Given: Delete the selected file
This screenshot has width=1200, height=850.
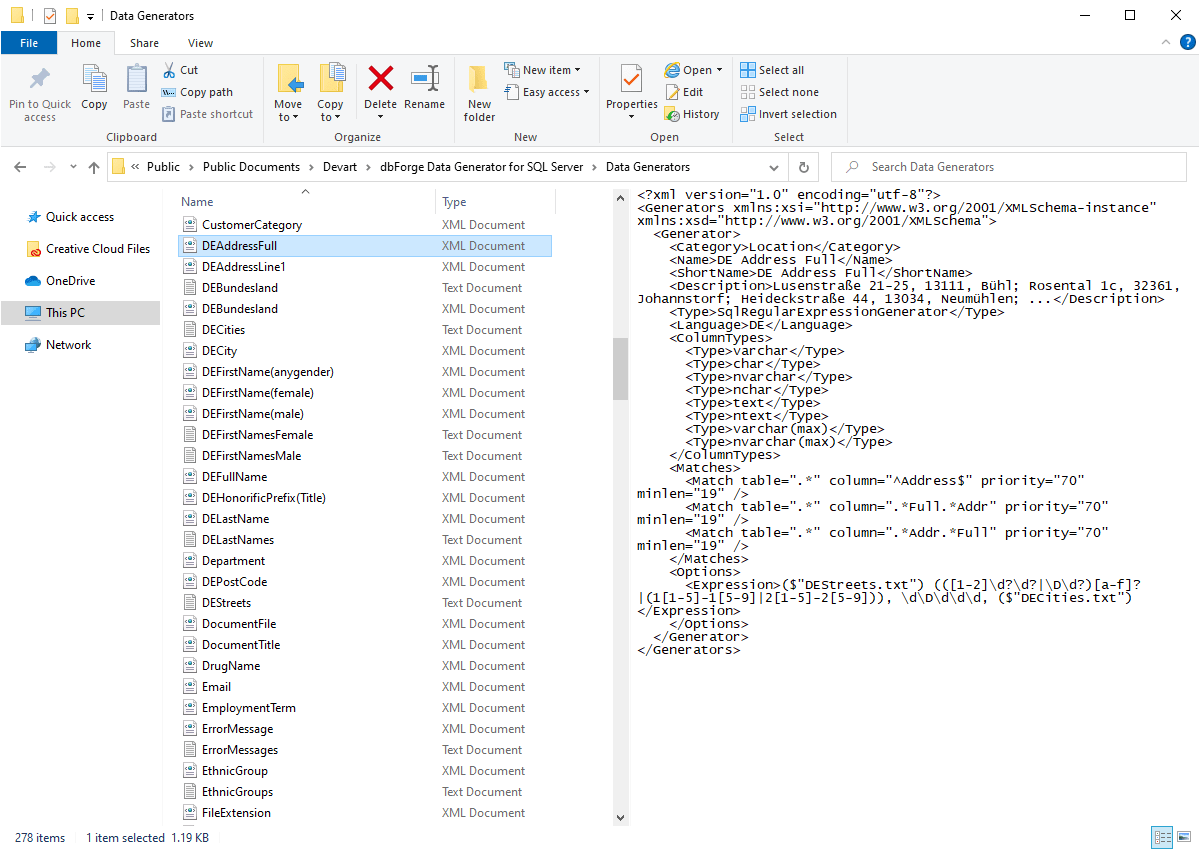Looking at the screenshot, I should tap(381, 90).
